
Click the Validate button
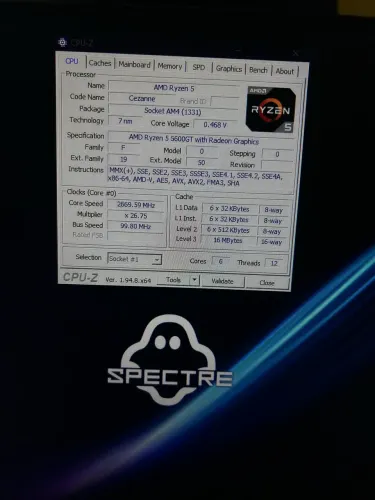(x=222, y=281)
